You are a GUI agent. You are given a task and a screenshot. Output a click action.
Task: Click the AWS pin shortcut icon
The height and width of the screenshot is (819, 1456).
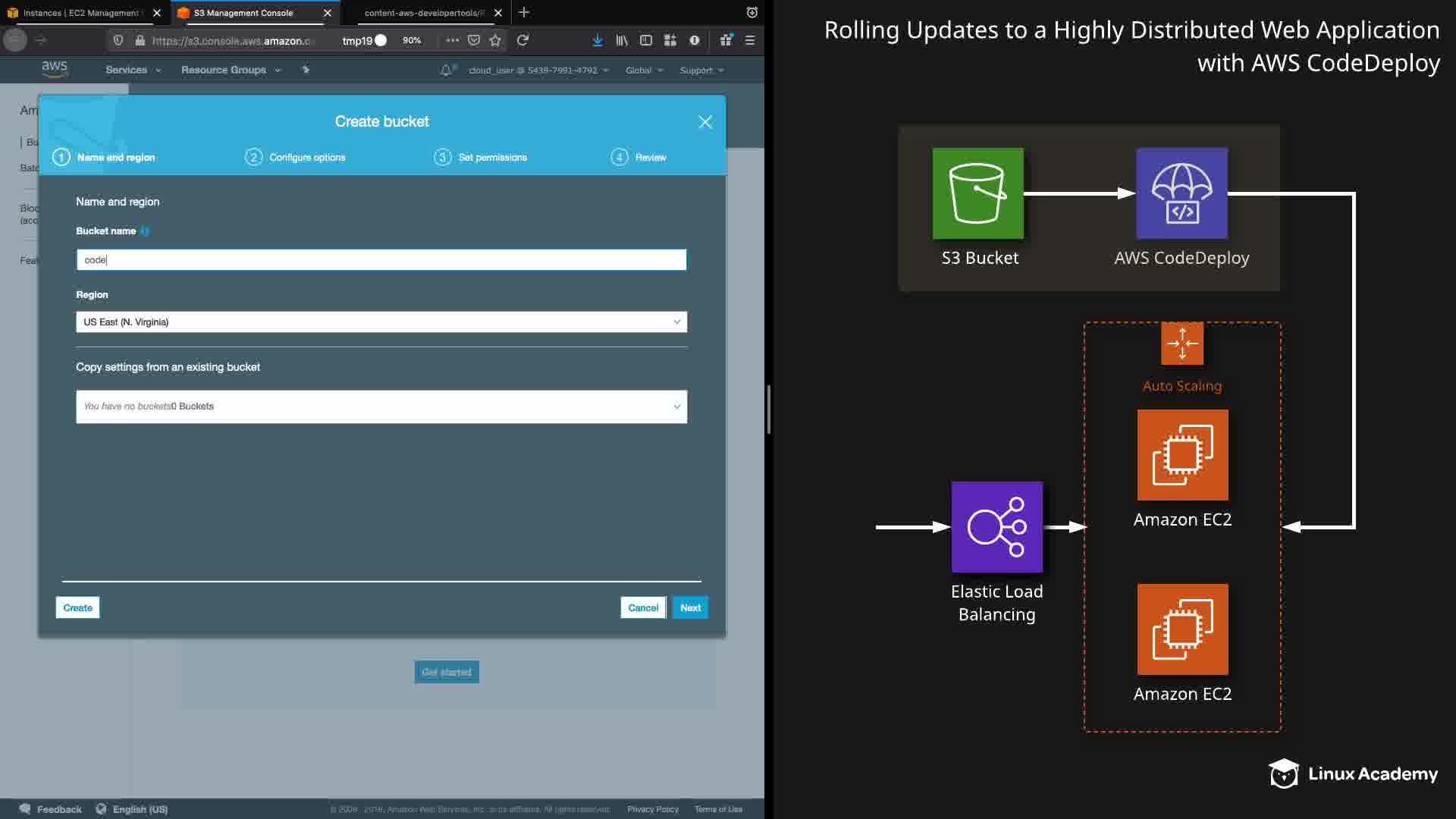point(306,70)
